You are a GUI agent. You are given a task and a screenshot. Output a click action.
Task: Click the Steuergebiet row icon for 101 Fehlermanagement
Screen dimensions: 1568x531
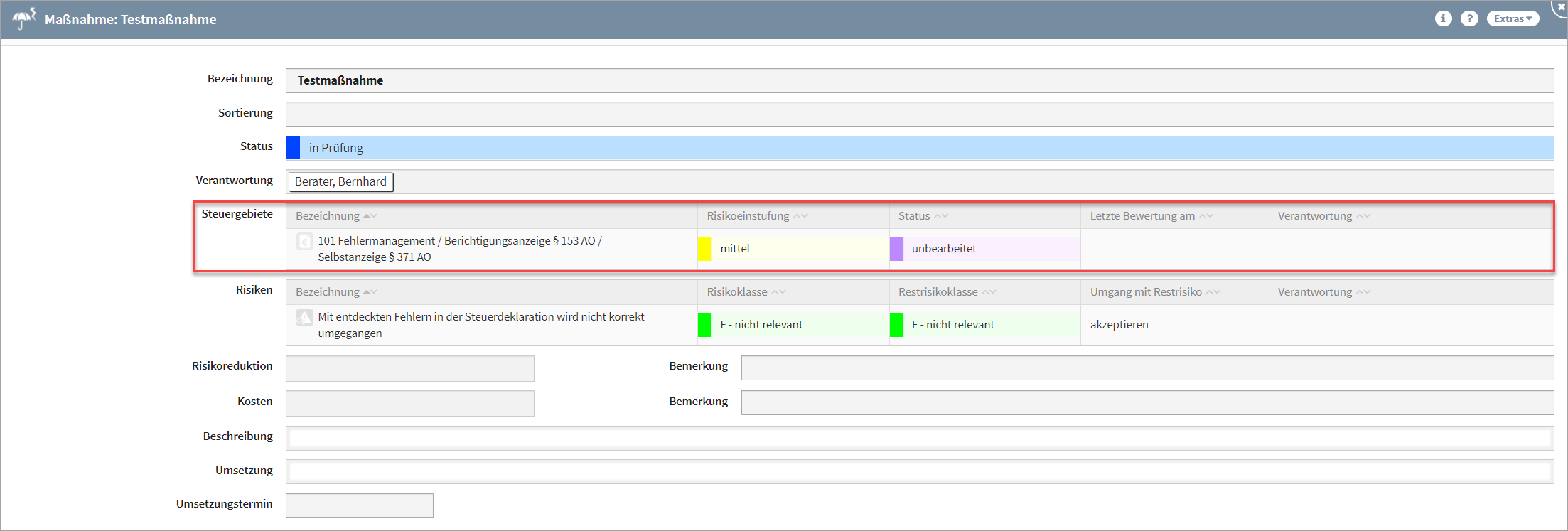click(x=304, y=242)
